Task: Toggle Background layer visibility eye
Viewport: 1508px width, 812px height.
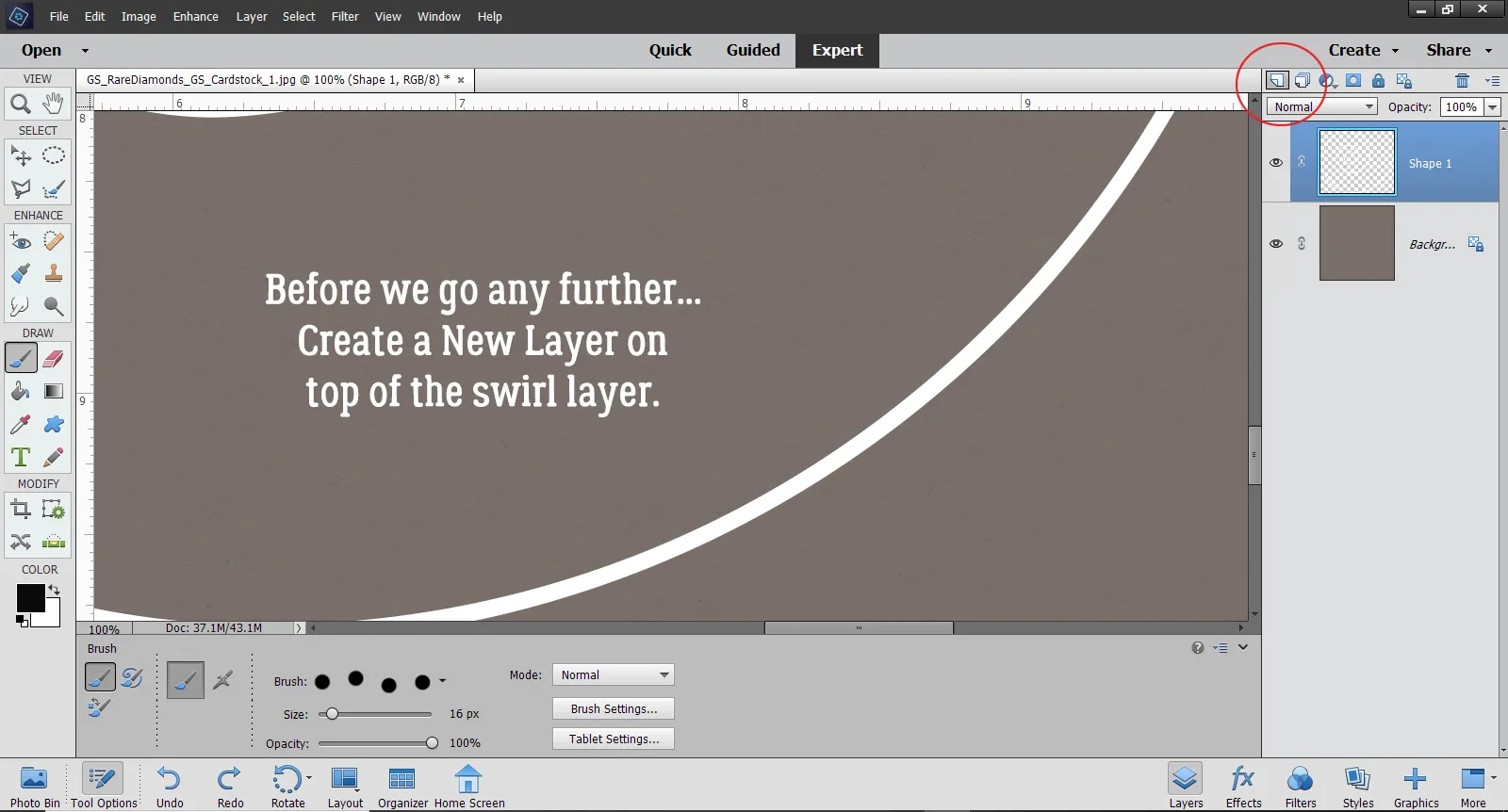Action: point(1276,244)
